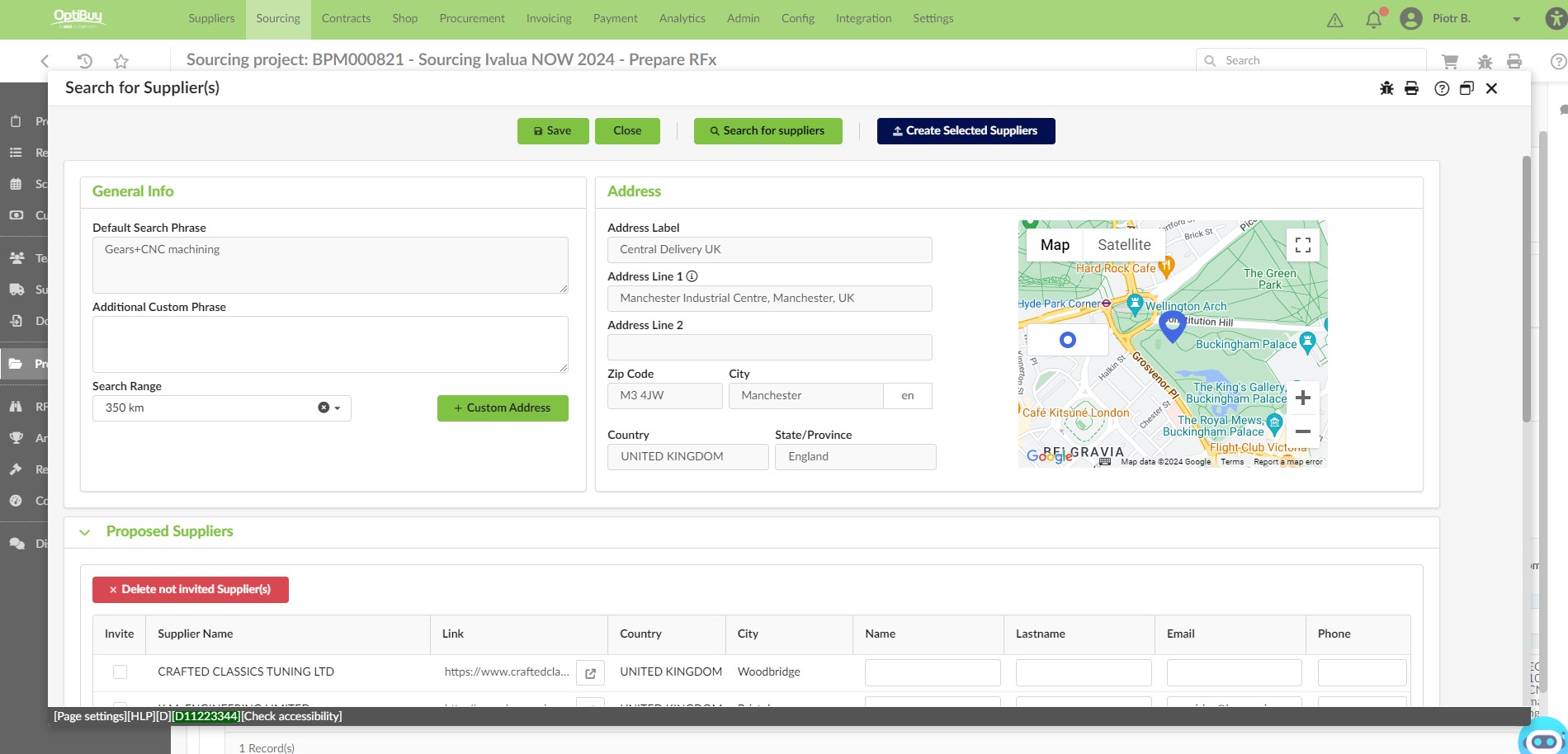The width and height of the screenshot is (1568, 754).
Task: Open the chatbot assistant icon
Action: click(x=1543, y=738)
